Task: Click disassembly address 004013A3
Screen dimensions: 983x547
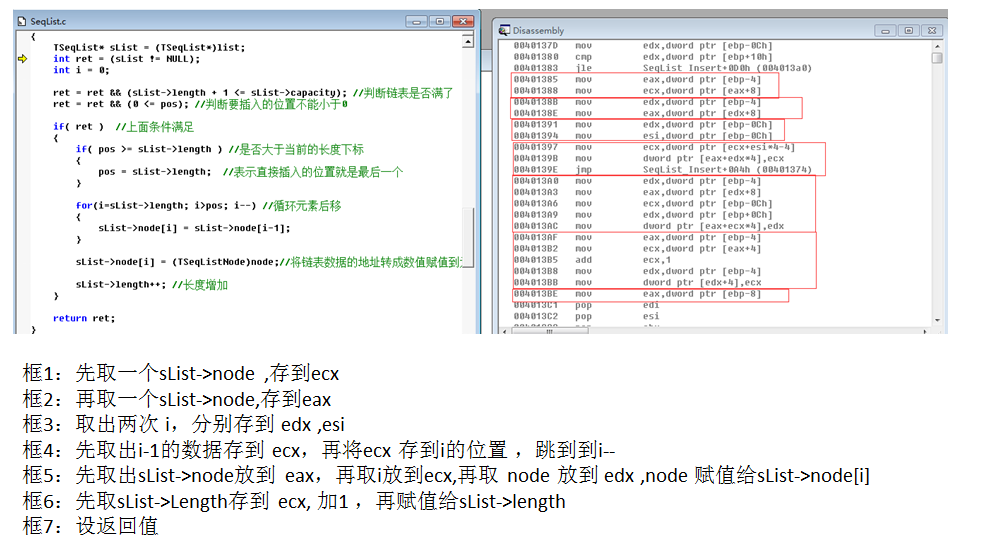Action: click(x=535, y=192)
